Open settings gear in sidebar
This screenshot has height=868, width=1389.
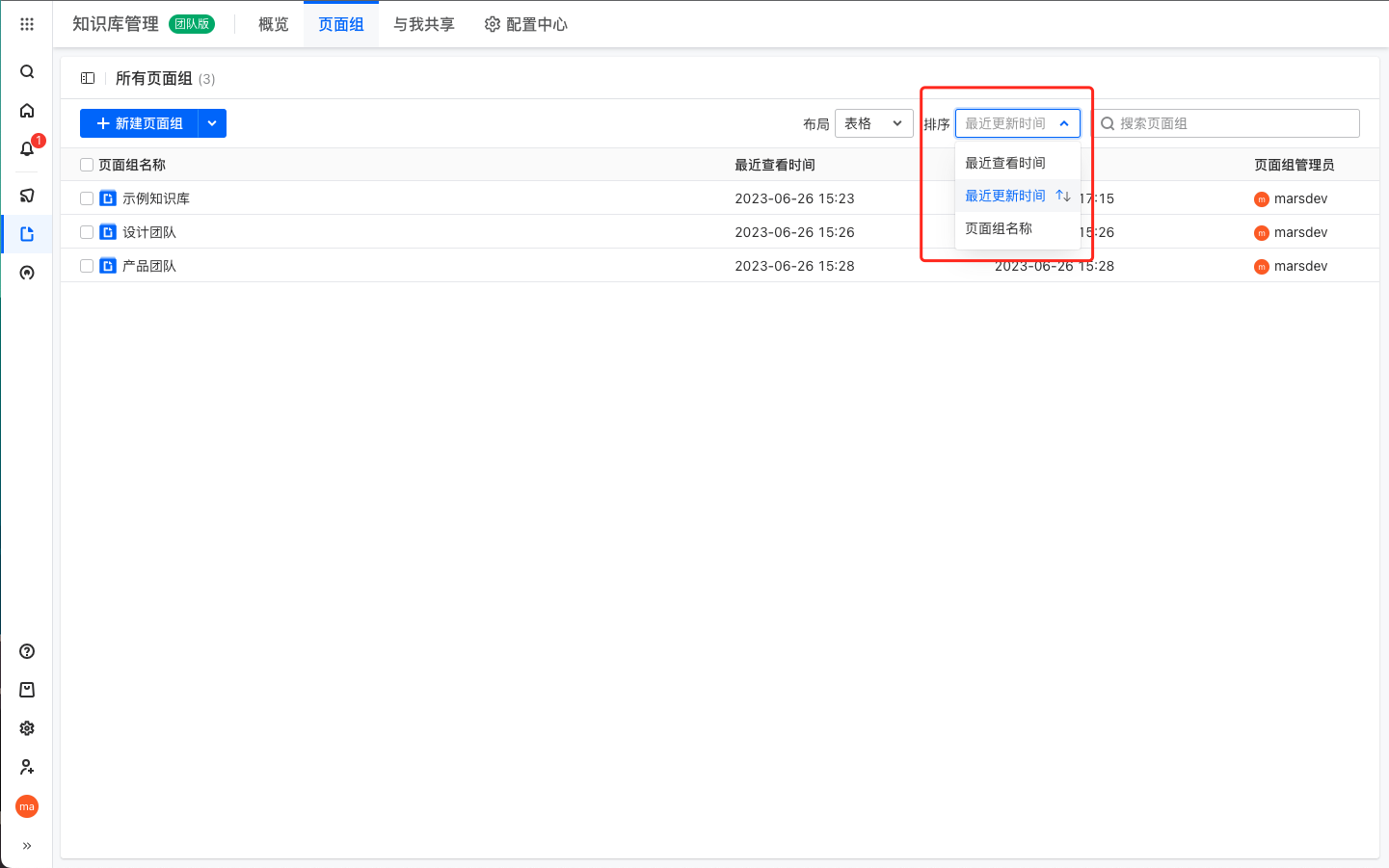click(27, 728)
